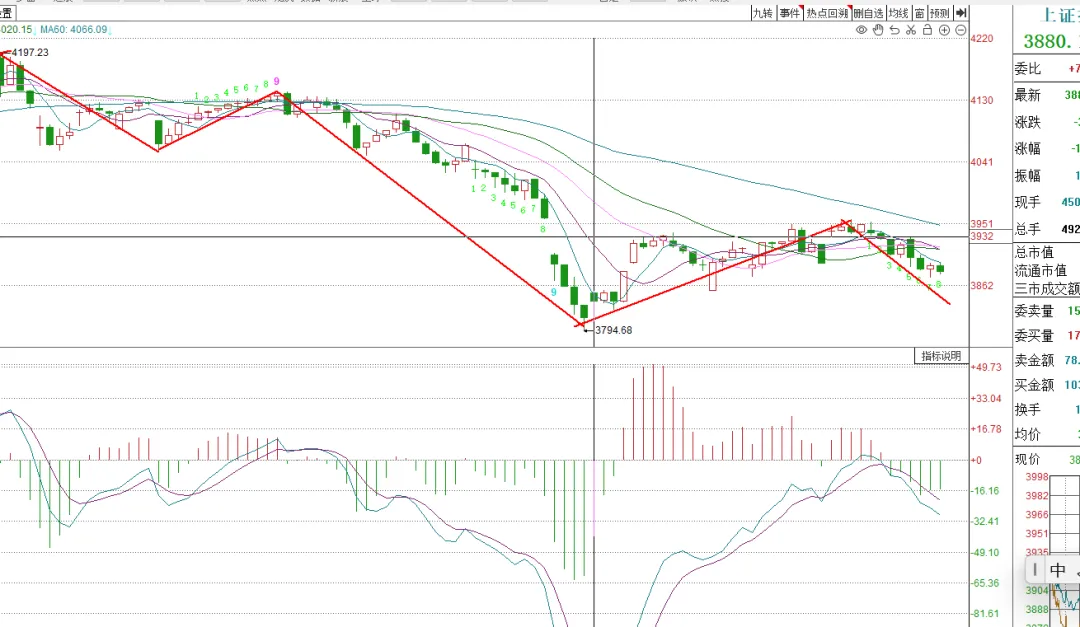Viewport: 1080px width, 627px height.
Task: Click the 现手 row label
Action: coord(1028,203)
